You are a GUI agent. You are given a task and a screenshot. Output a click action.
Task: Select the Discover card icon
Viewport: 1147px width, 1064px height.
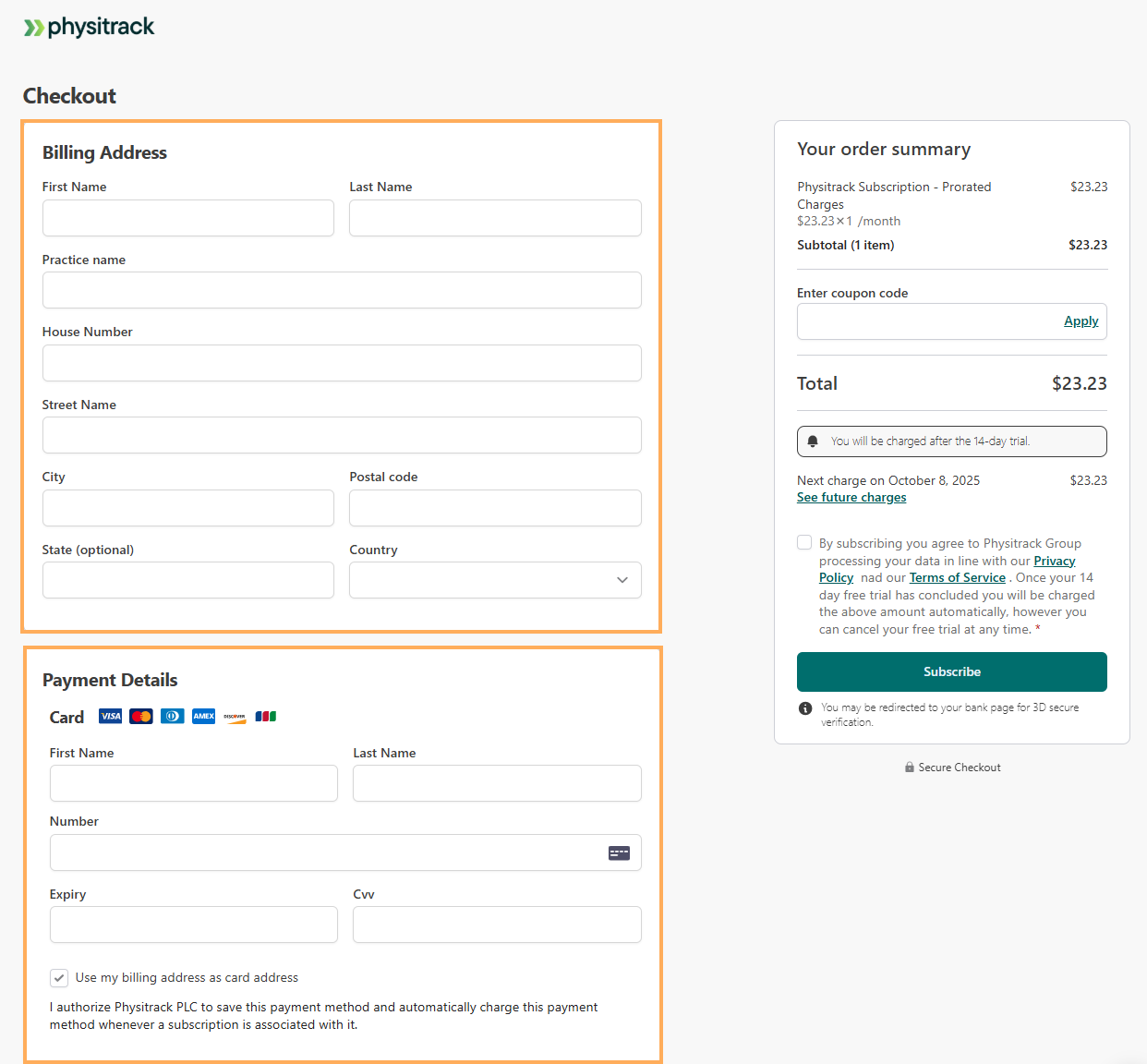(234, 716)
